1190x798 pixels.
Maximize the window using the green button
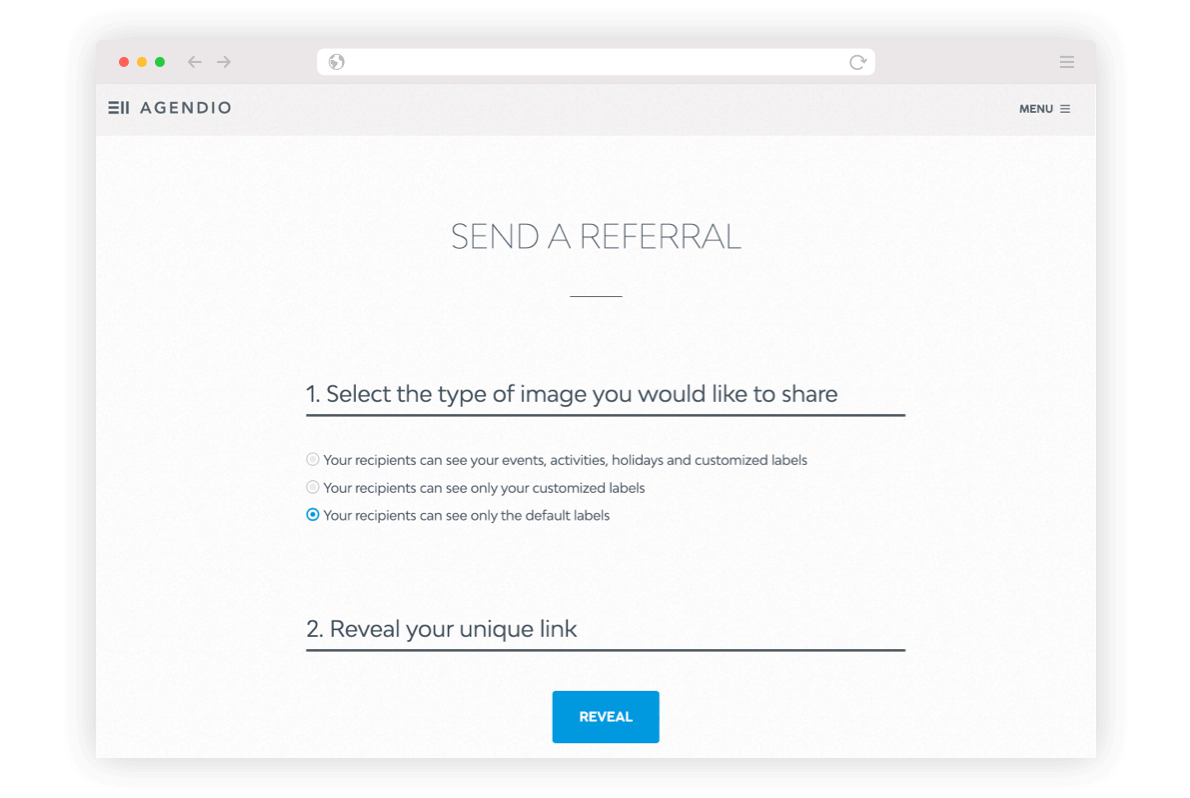pos(160,62)
